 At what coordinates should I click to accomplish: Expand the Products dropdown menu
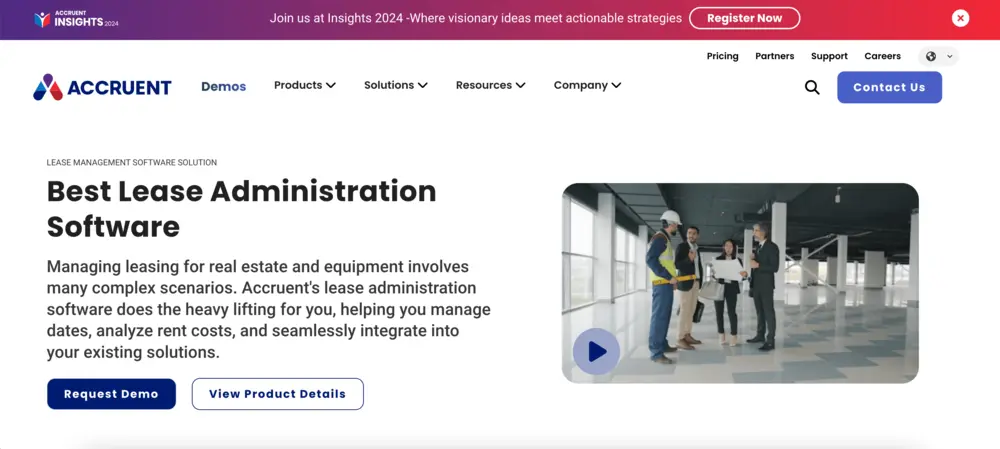[x=305, y=85]
